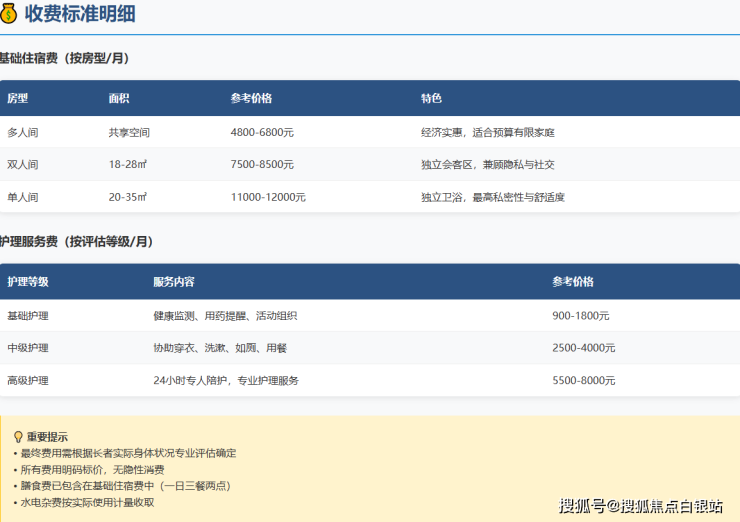
Task: Click the 多人间 room type cell
Action: click(x=23, y=132)
